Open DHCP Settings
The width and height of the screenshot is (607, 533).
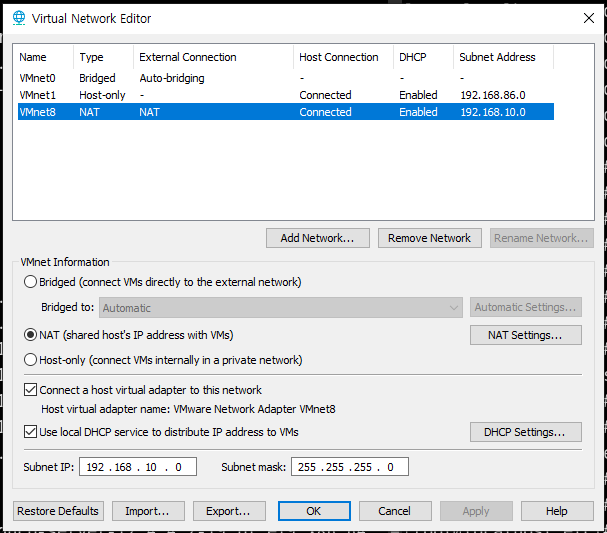coord(526,432)
